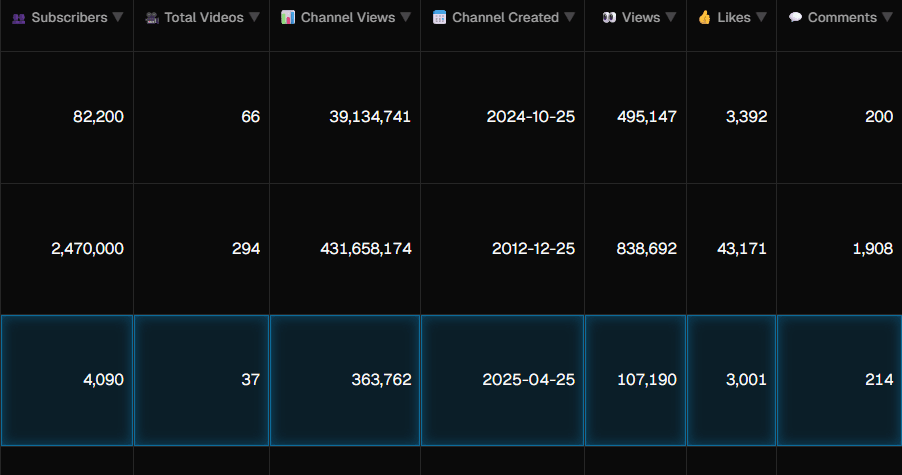Select the Views column header label
The height and width of the screenshot is (475, 902).
641,18
